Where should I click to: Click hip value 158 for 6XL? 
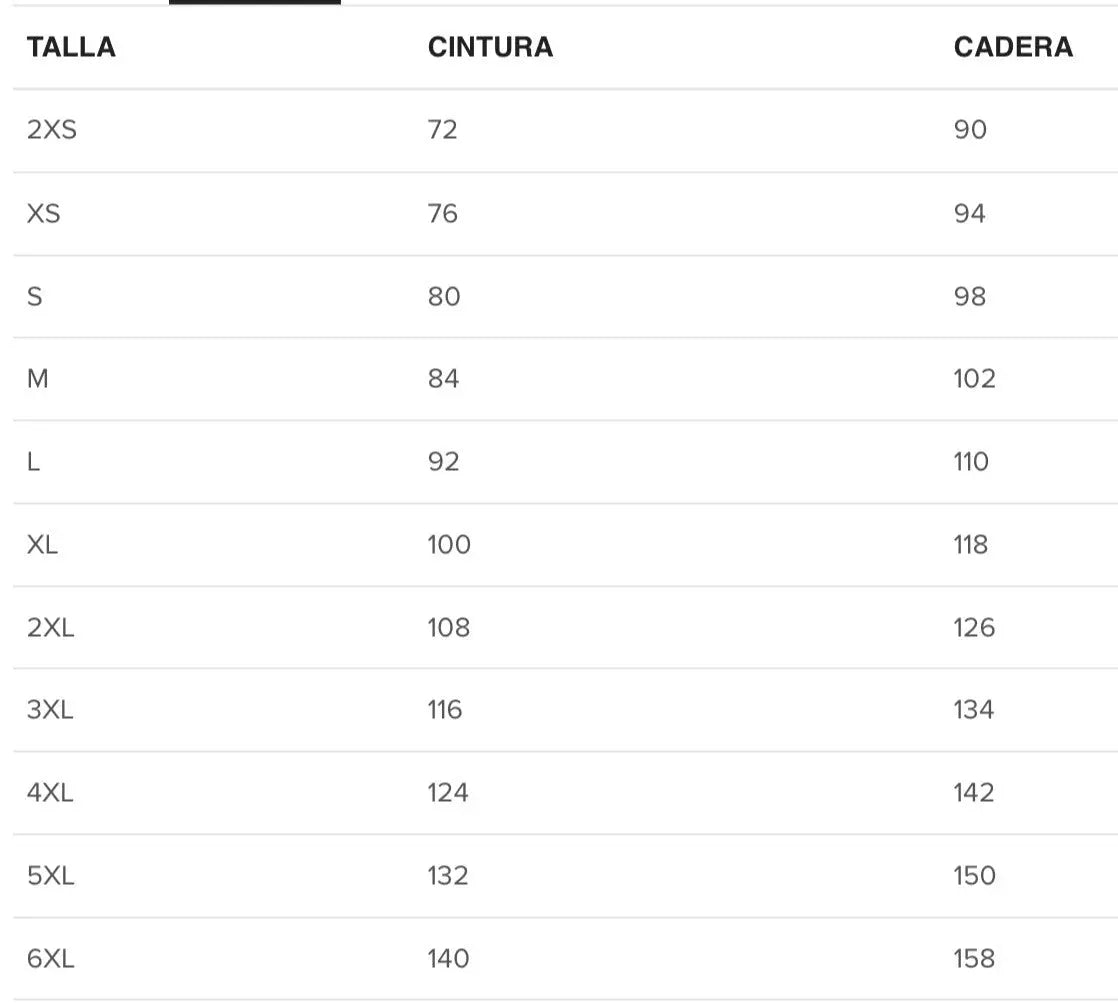974,959
